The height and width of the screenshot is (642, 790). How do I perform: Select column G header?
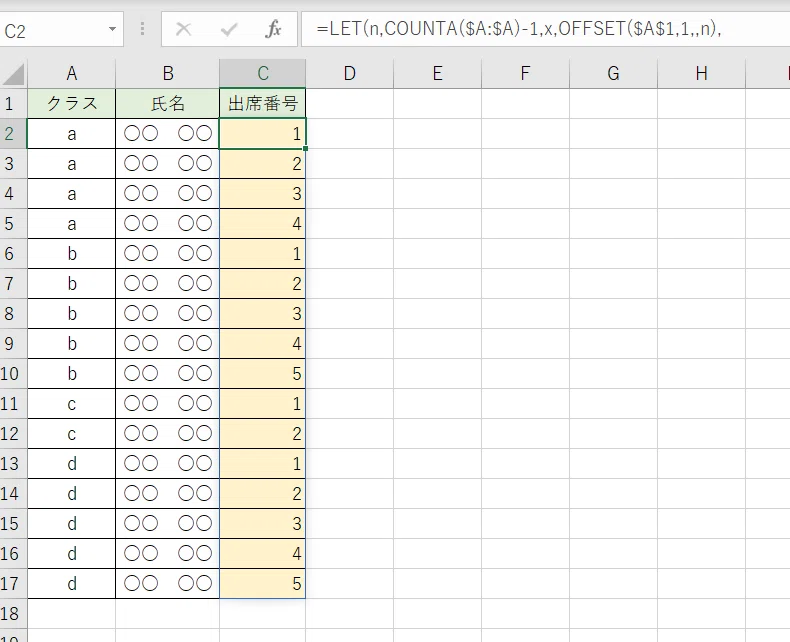613,74
